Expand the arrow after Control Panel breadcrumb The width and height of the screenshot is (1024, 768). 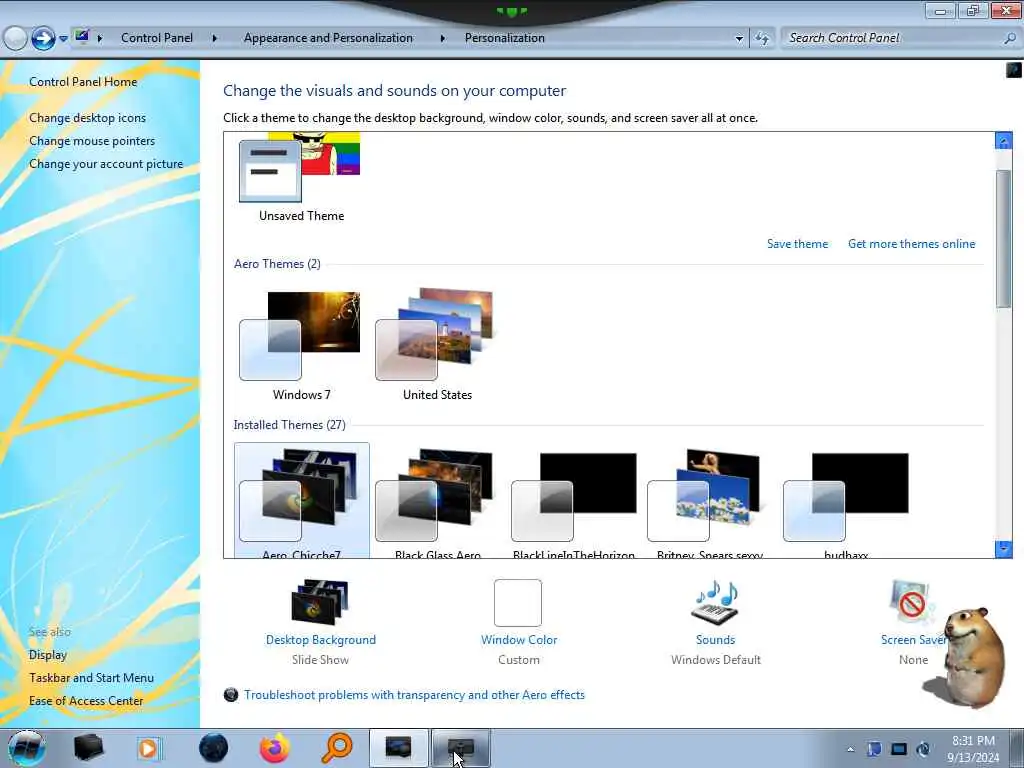click(215, 38)
